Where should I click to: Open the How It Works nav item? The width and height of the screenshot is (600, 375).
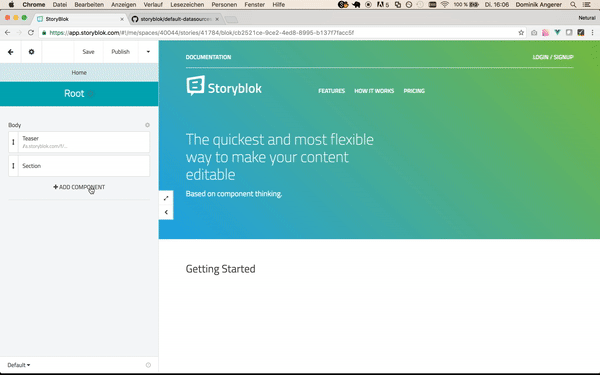pyautogui.click(x=374, y=91)
